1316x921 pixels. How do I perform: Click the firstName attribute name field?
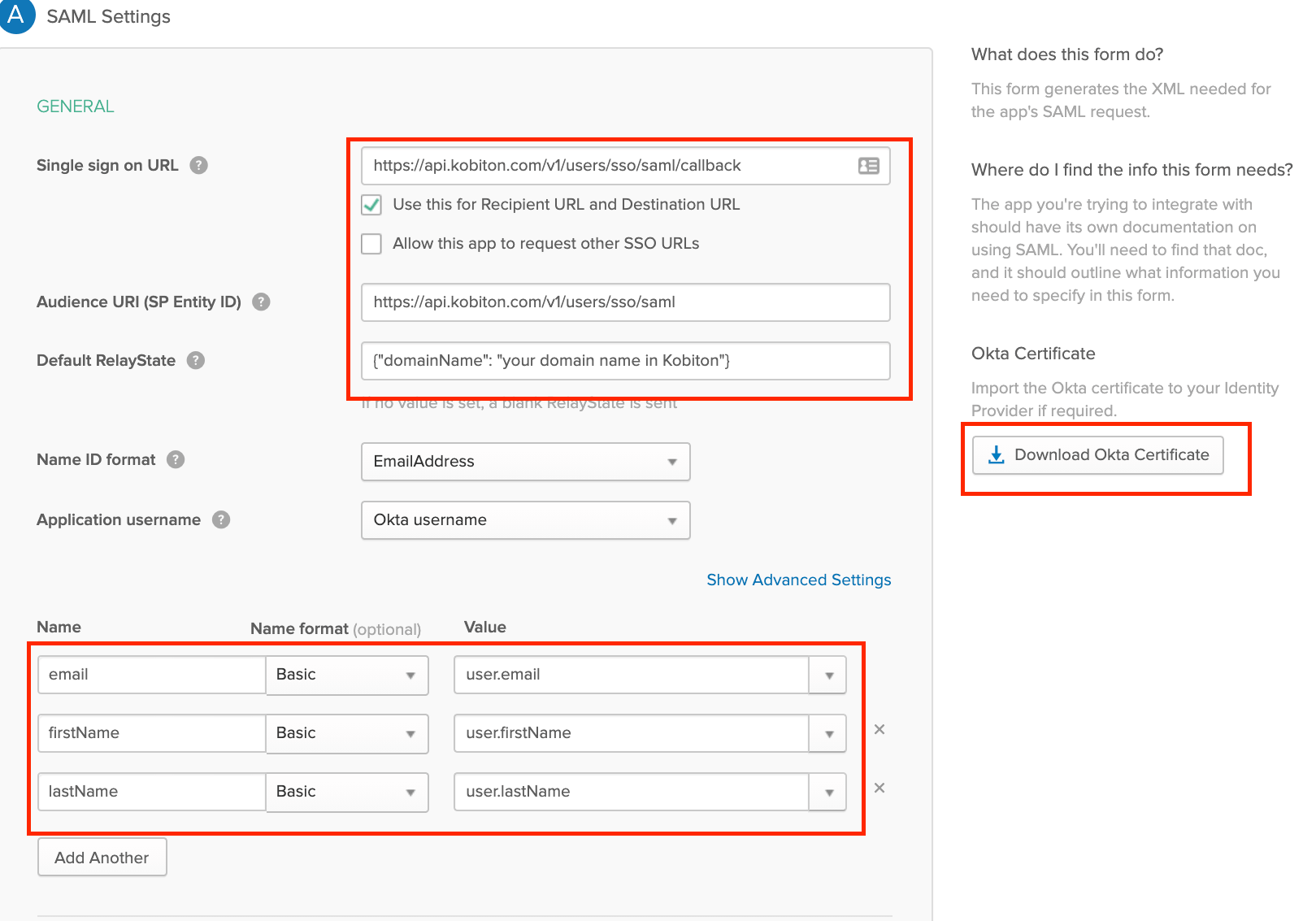click(152, 733)
